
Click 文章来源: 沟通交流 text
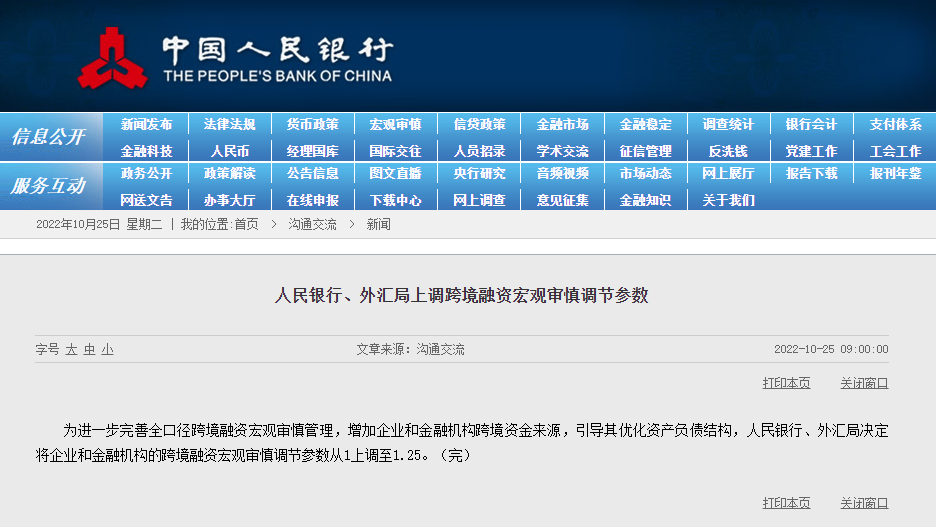point(410,349)
